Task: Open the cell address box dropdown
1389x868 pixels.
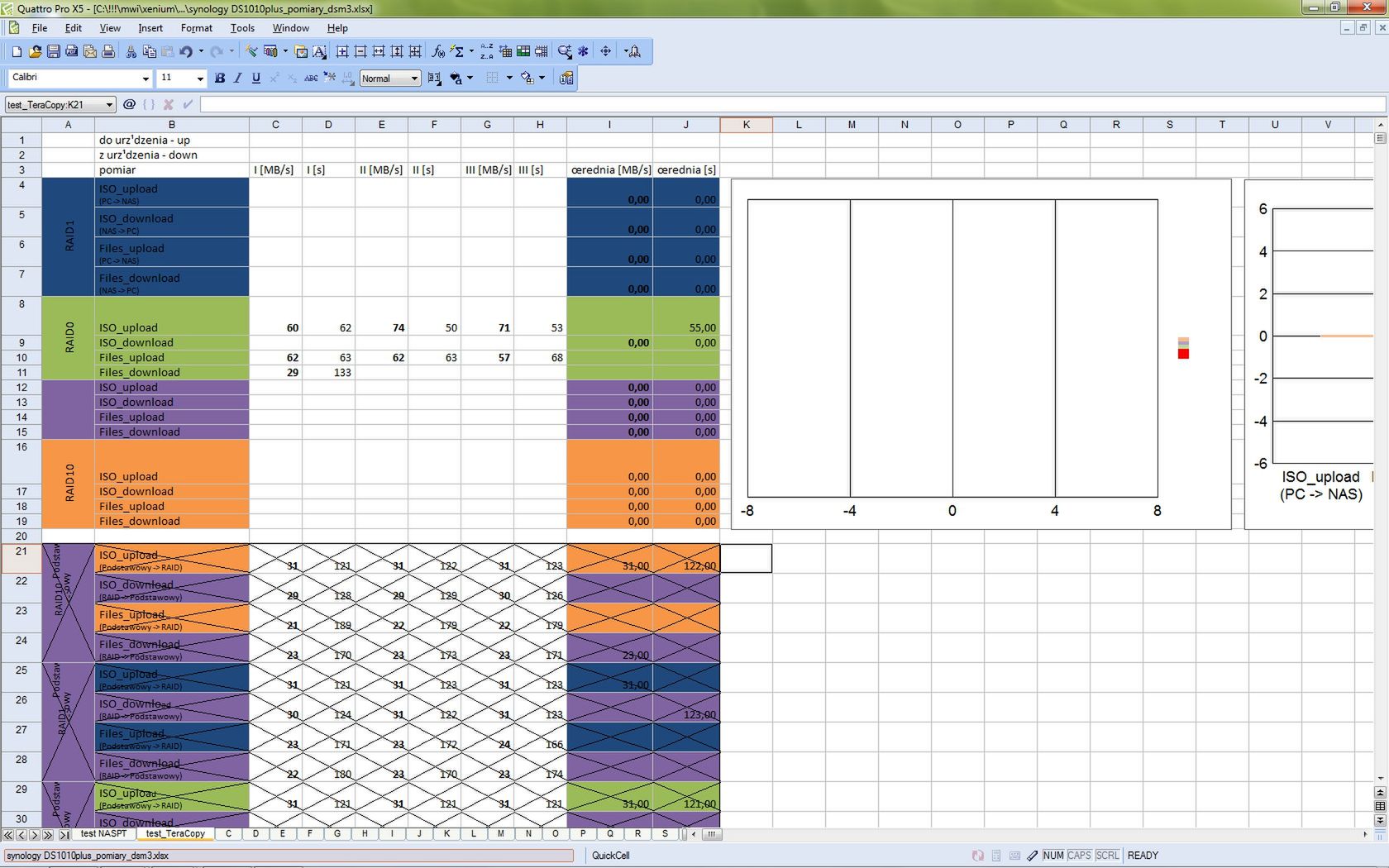Action: [x=109, y=105]
